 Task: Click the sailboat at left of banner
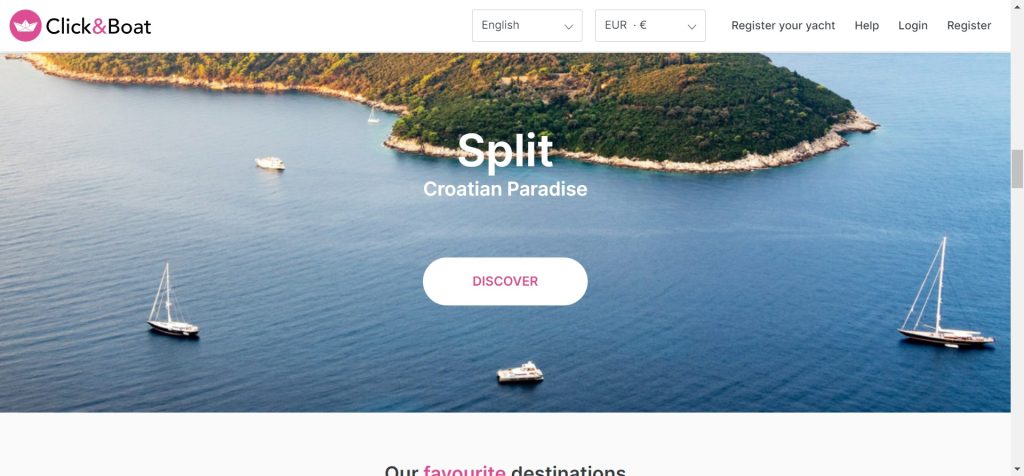172,301
